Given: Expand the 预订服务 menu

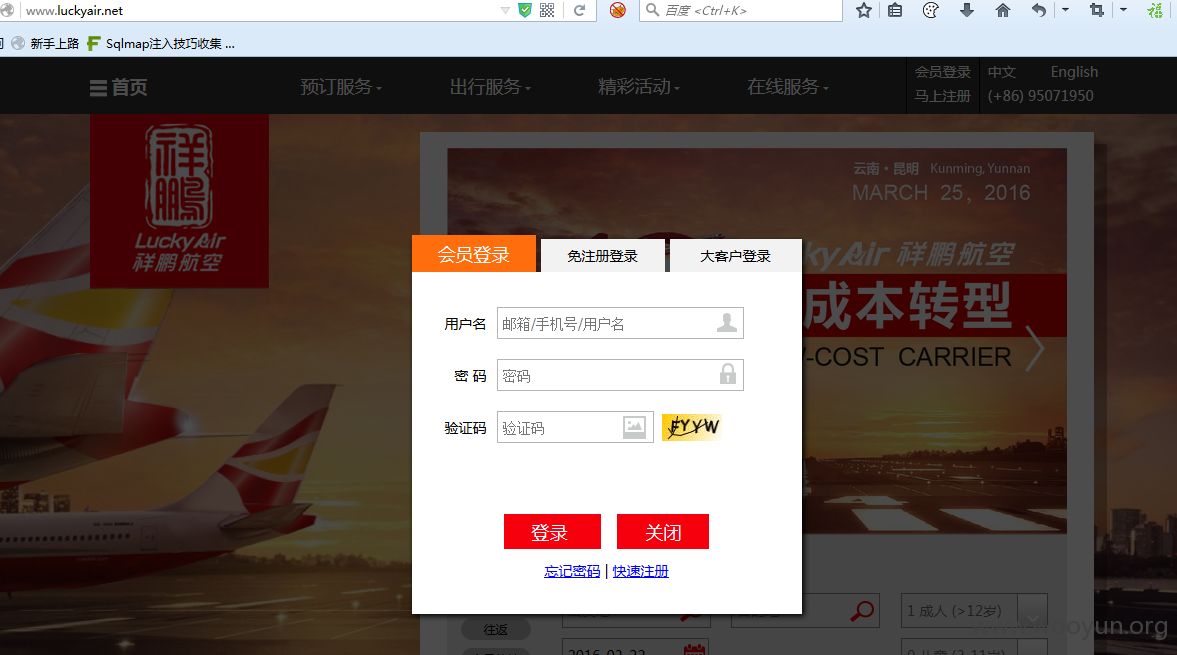Looking at the screenshot, I should tap(341, 87).
